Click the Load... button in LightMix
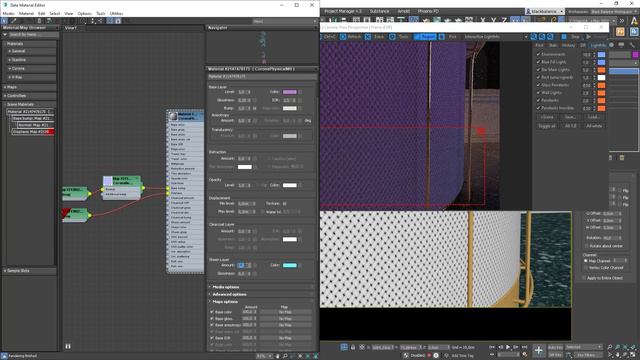Viewport: 640px width, 360px height. pyautogui.click(x=593, y=117)
